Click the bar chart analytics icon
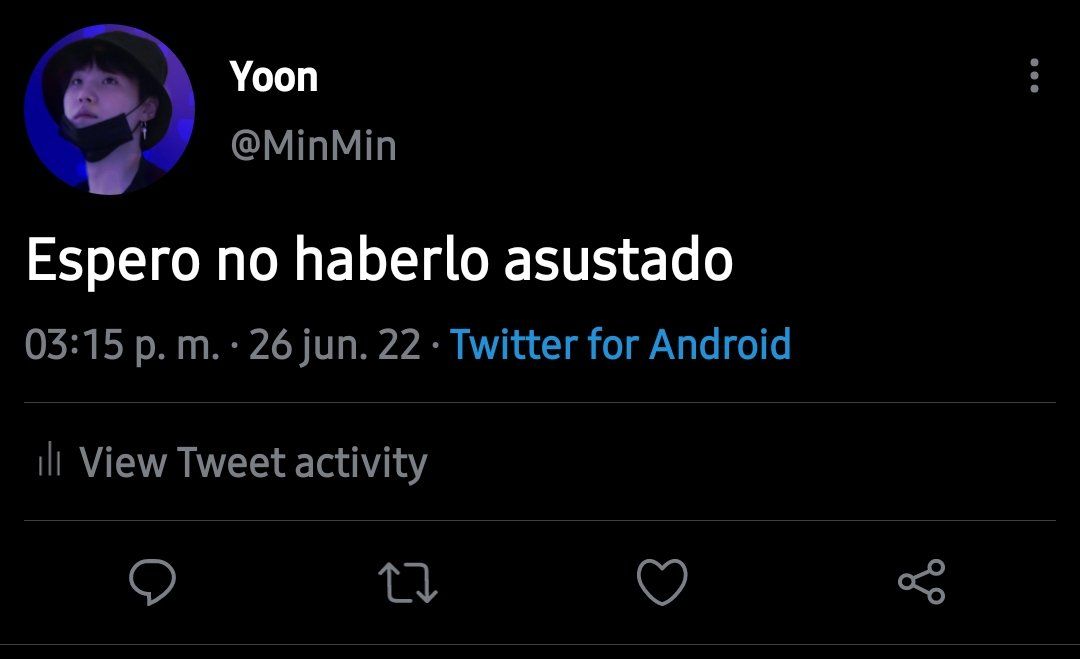This screenshot has height=659, width=1080. click(x=50, y=459)
